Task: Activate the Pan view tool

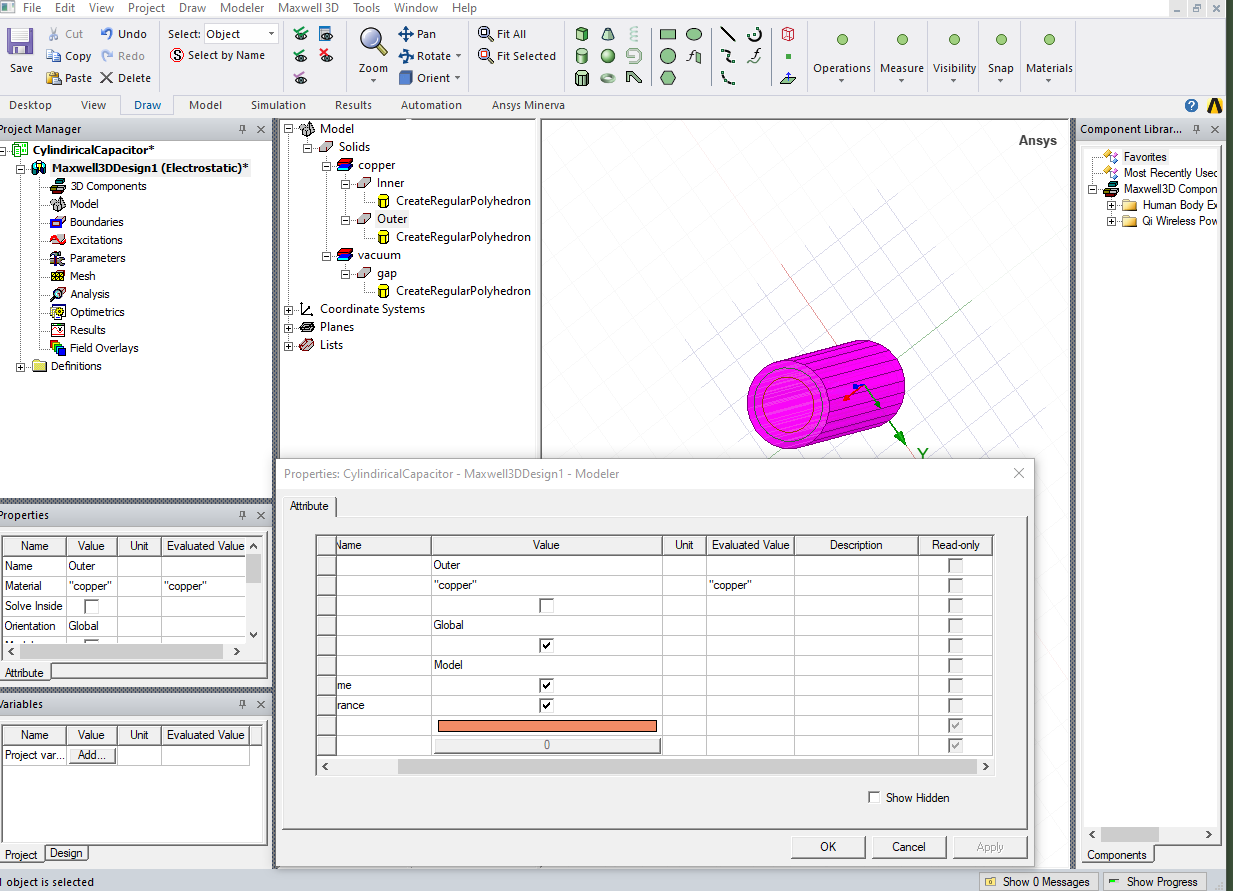Action: (406, 34)
